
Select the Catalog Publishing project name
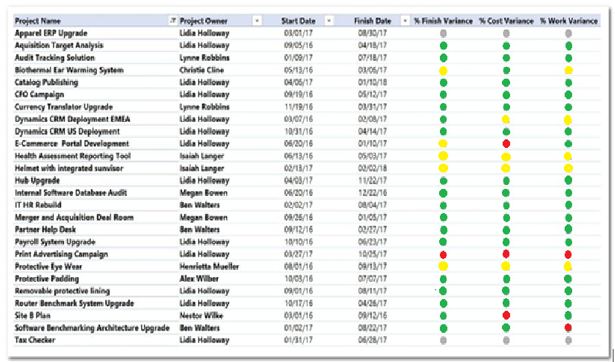tap(46, 82)
